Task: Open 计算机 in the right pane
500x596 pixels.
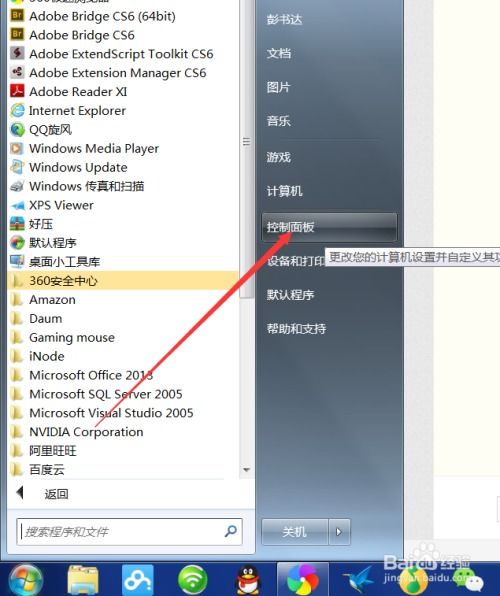Action: pyautogui.click(x=284, y=191)
